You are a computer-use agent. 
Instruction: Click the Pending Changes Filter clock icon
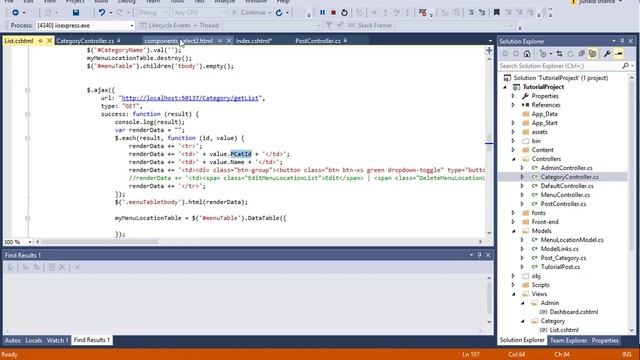coord(543,54)
